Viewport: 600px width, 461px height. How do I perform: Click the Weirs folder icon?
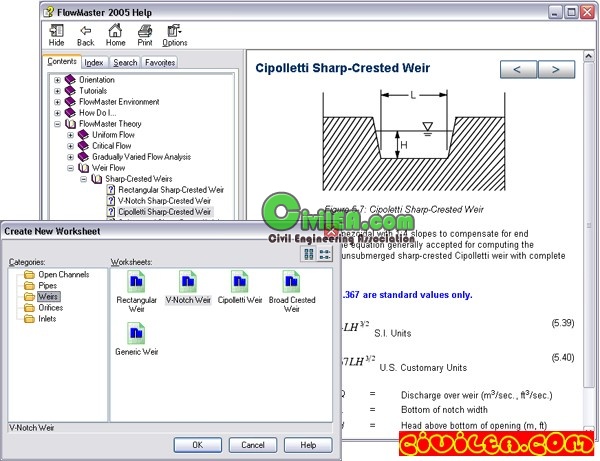pyautogui.click(x=29, y=296)
